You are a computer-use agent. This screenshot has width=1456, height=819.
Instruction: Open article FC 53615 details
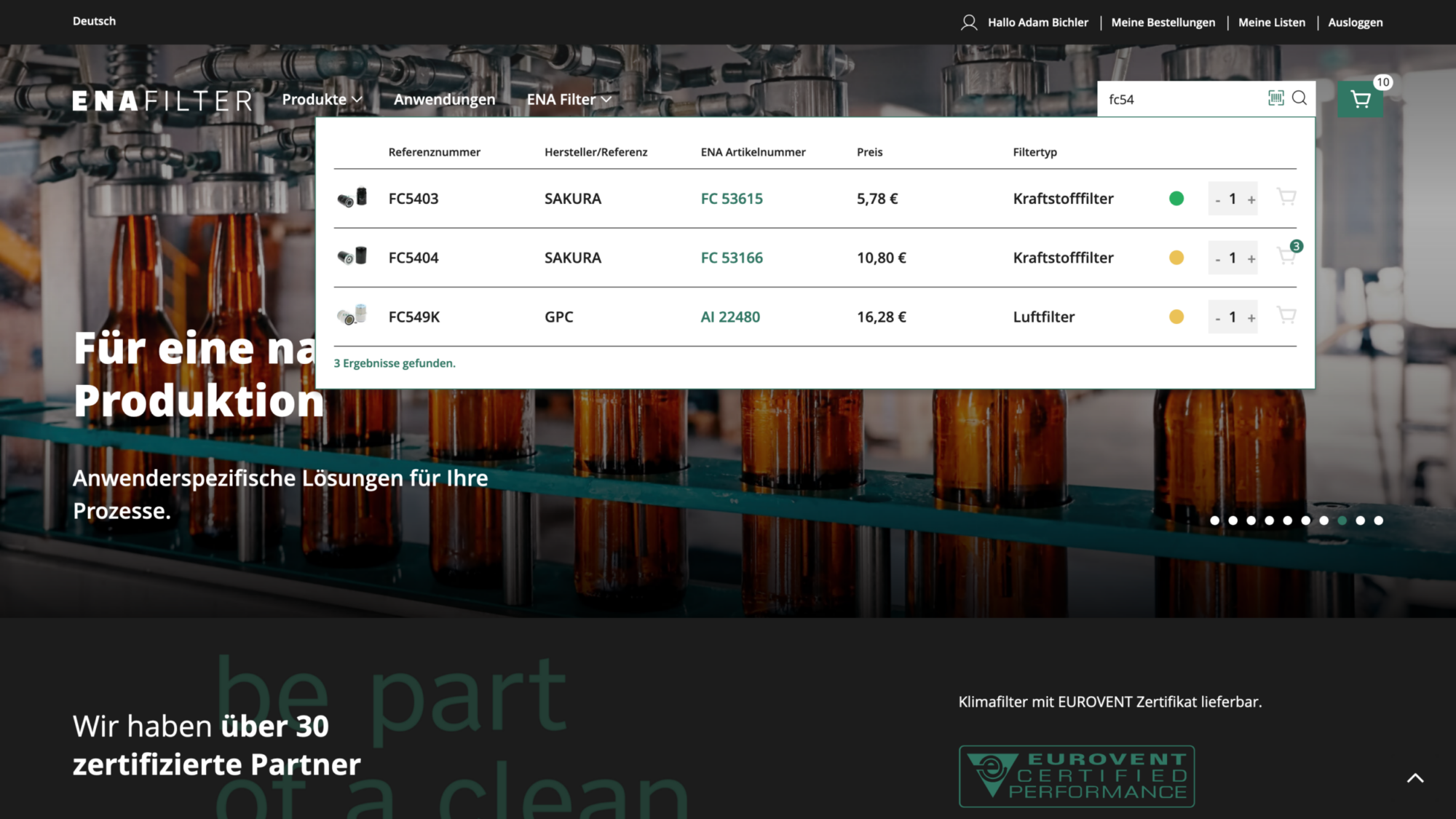click(x=731, y=198)
